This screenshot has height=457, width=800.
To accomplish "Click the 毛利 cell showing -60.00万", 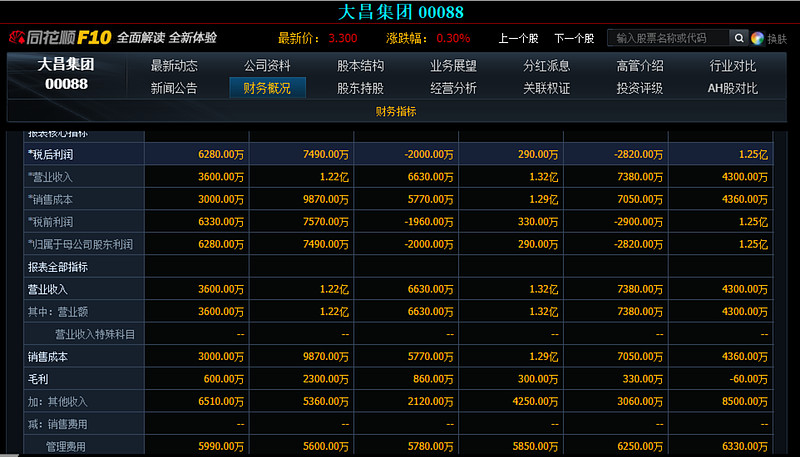I will pos(721,379).
